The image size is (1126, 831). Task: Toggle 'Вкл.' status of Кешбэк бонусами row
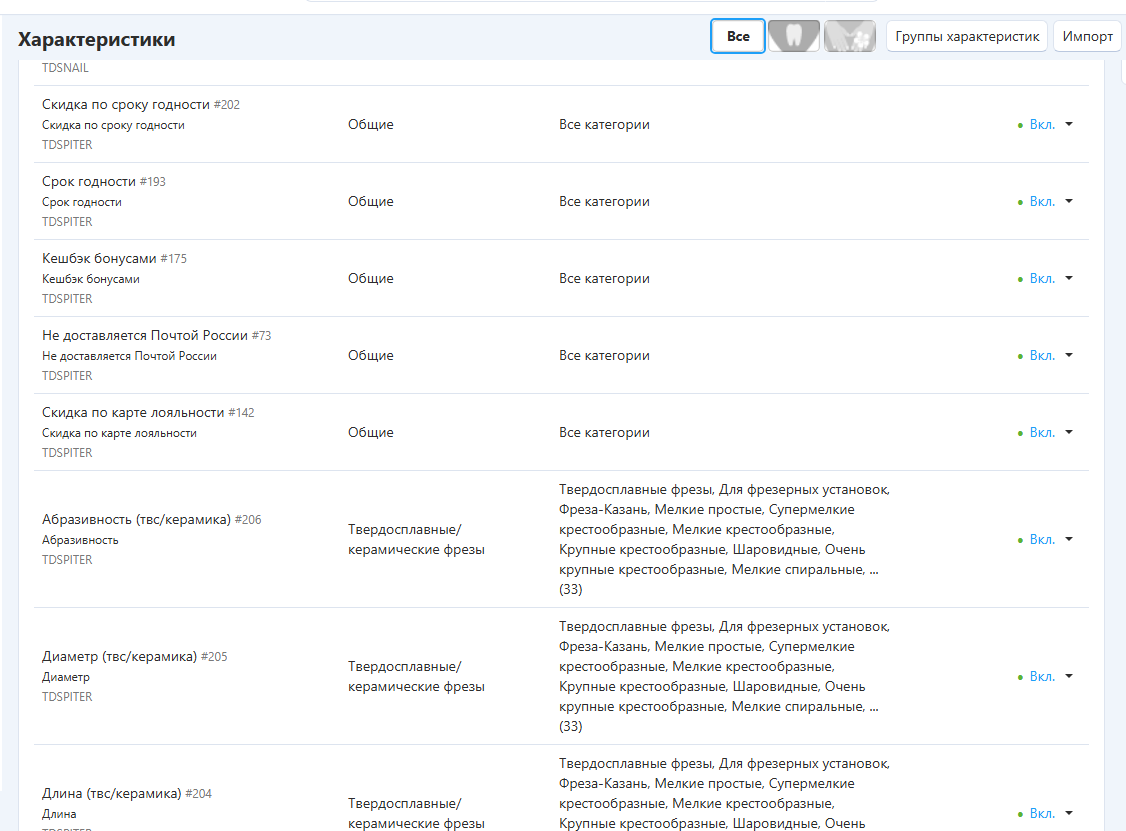[x=1042, y=279]
